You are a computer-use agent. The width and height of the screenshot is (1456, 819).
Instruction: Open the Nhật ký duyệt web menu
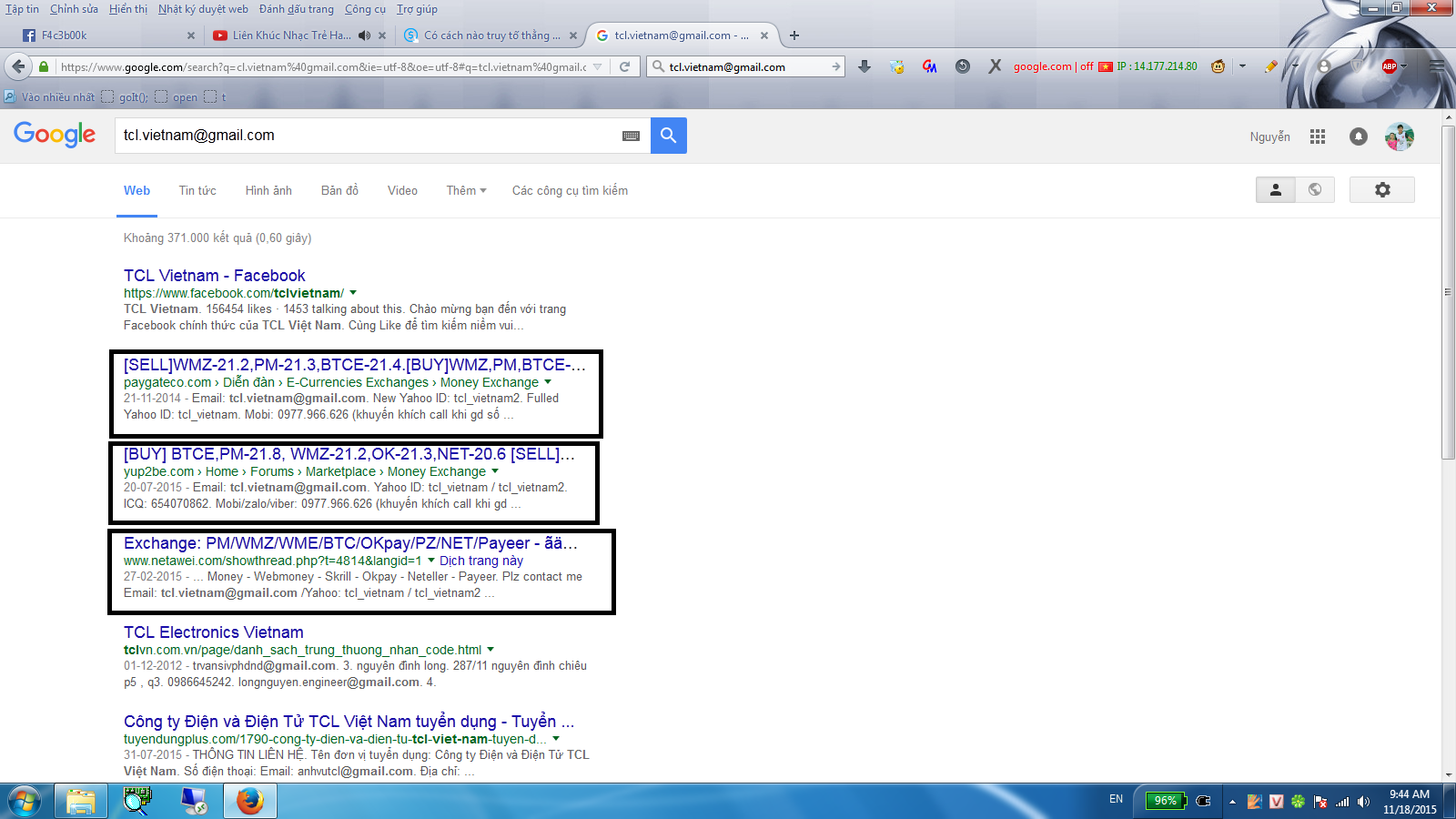203,9
